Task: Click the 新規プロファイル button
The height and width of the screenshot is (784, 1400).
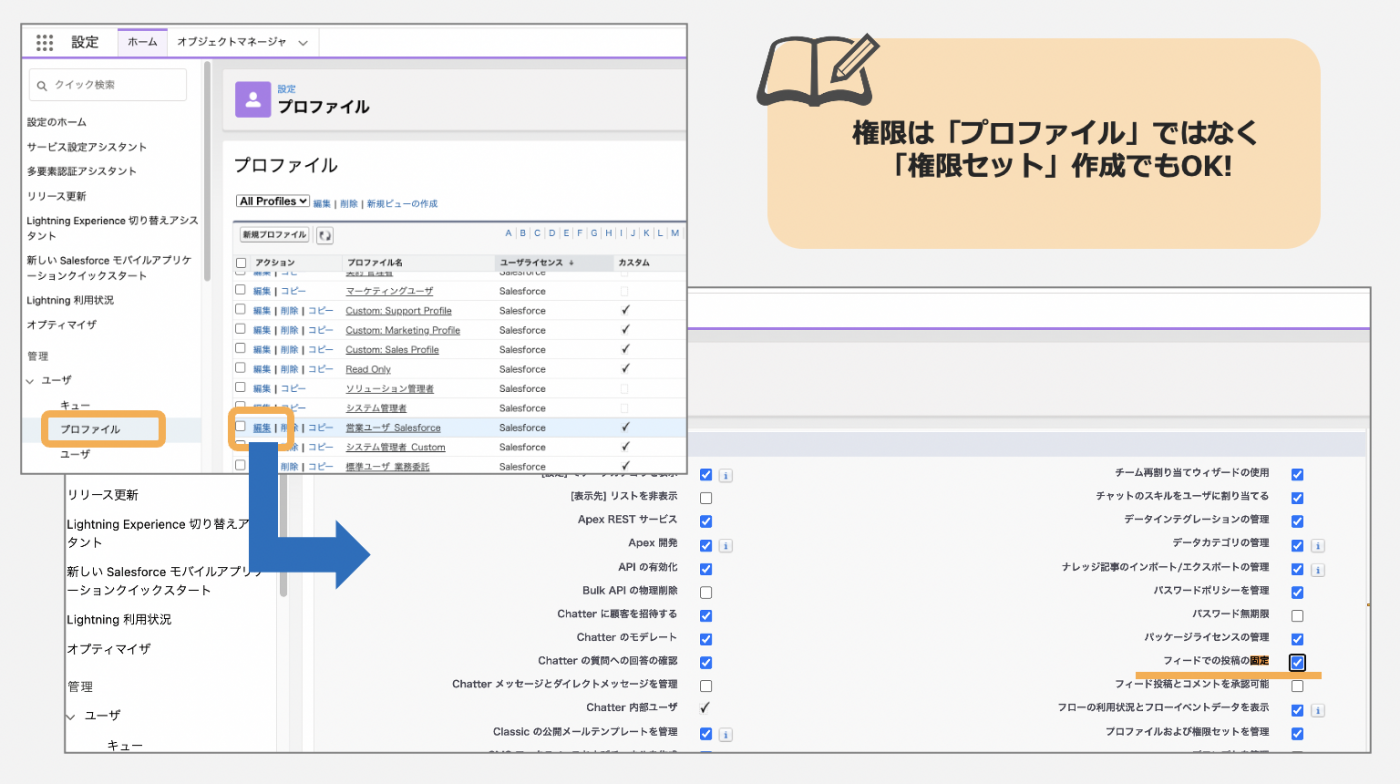Action: click(274, 235)
